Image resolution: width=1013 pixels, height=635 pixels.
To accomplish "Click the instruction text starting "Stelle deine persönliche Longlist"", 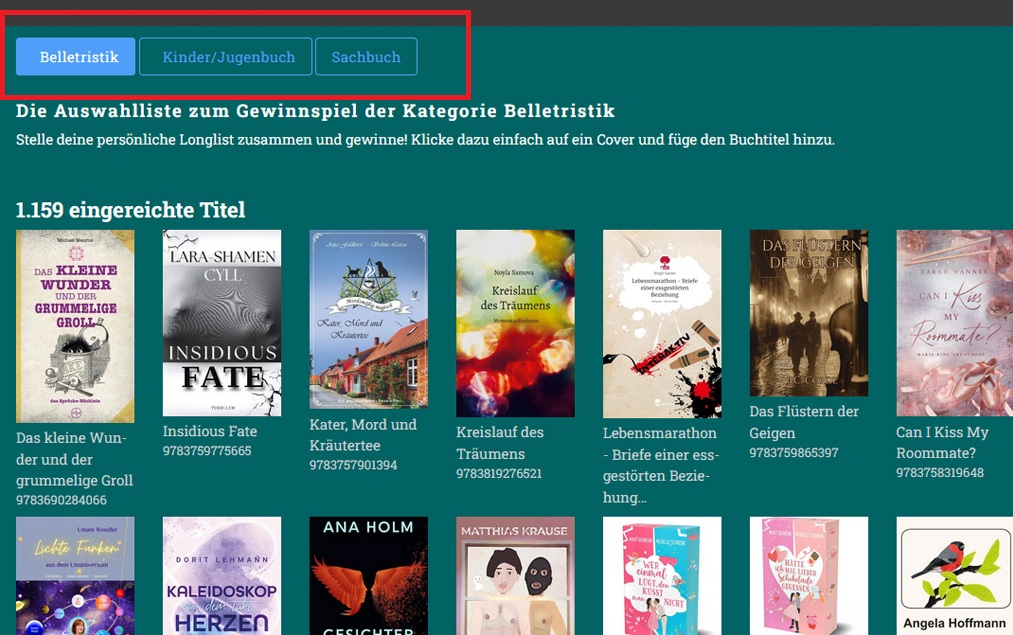I will [425, 140].
